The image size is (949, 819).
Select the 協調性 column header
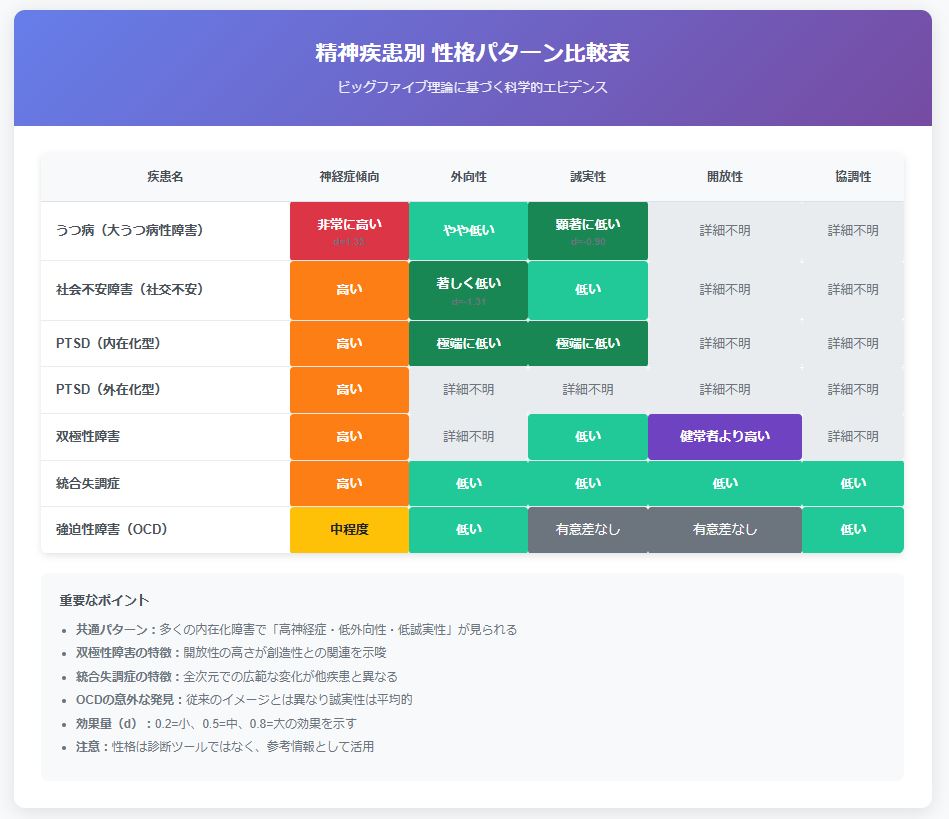[x=853, y=177]
